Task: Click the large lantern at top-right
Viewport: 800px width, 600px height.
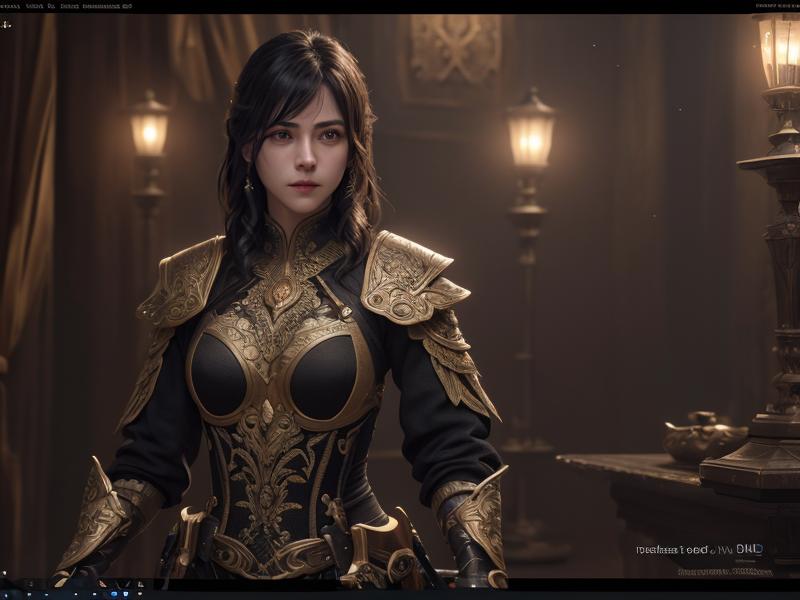Action: 778,52
